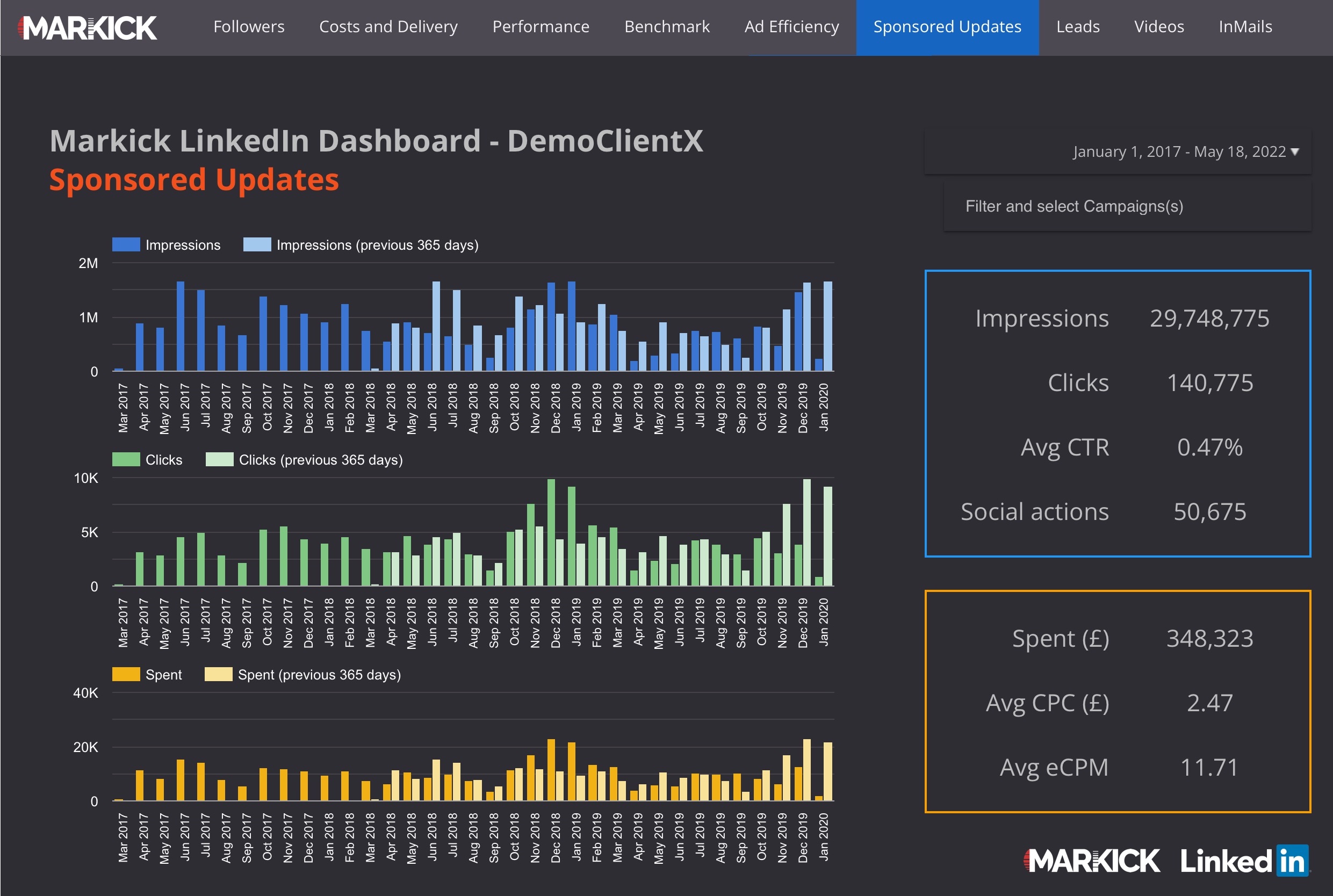Screen dimensions: 1333x896
Task: Click the Clicks (previous 365 days) legend label
Action: tap(321, 460)
